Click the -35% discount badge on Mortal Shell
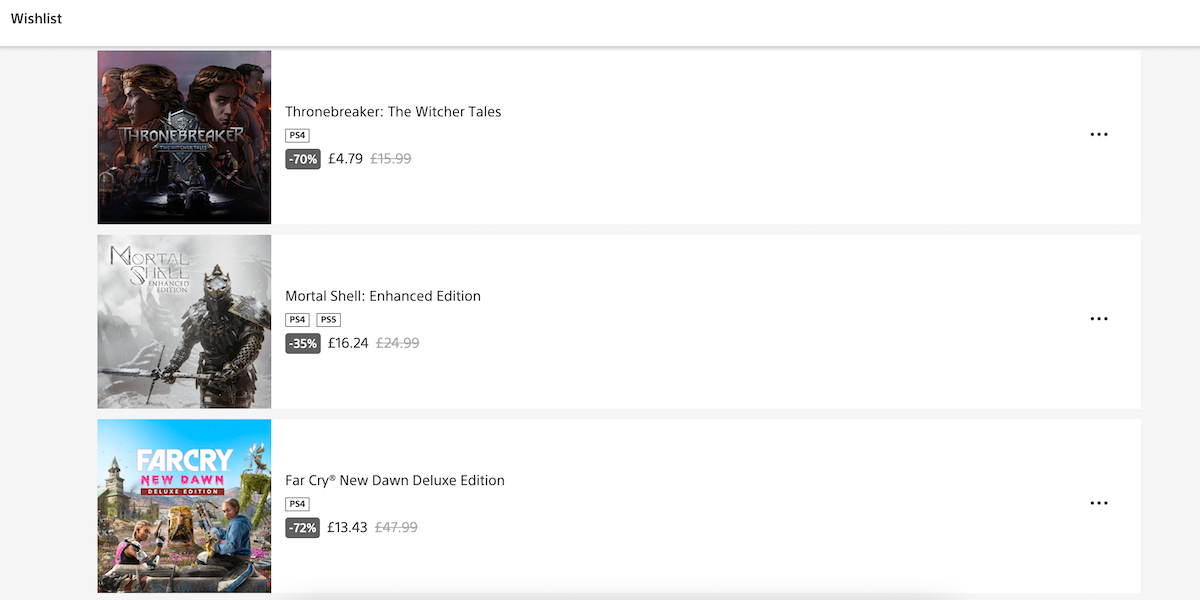The image size is (1200, 600). (302, 343)
